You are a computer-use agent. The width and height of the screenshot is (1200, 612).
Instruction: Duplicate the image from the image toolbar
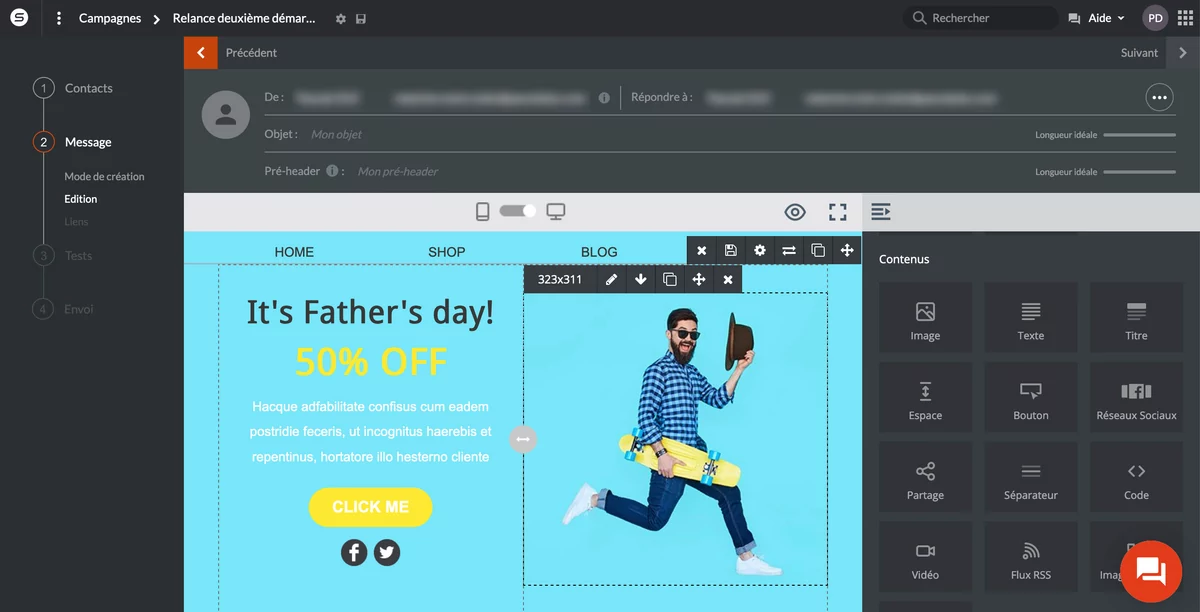tap(670, 279)
